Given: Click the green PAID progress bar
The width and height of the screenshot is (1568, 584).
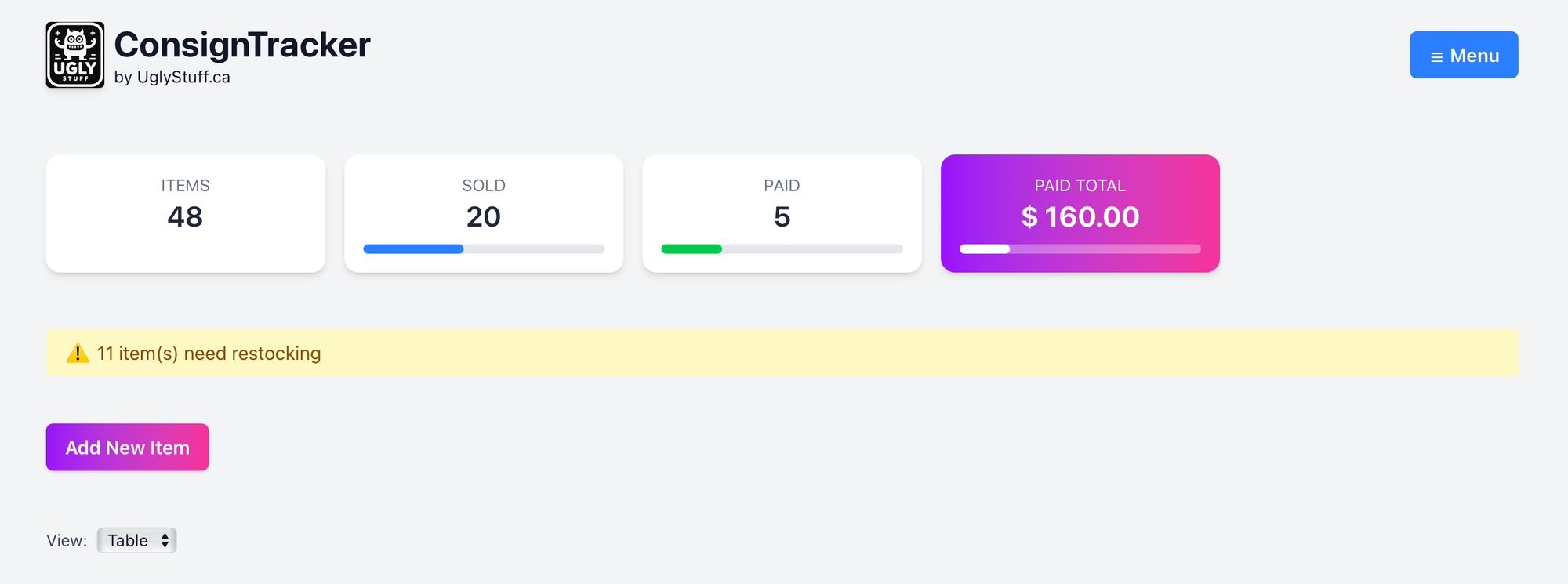Looking at the screenshot, I should point(691,249).
